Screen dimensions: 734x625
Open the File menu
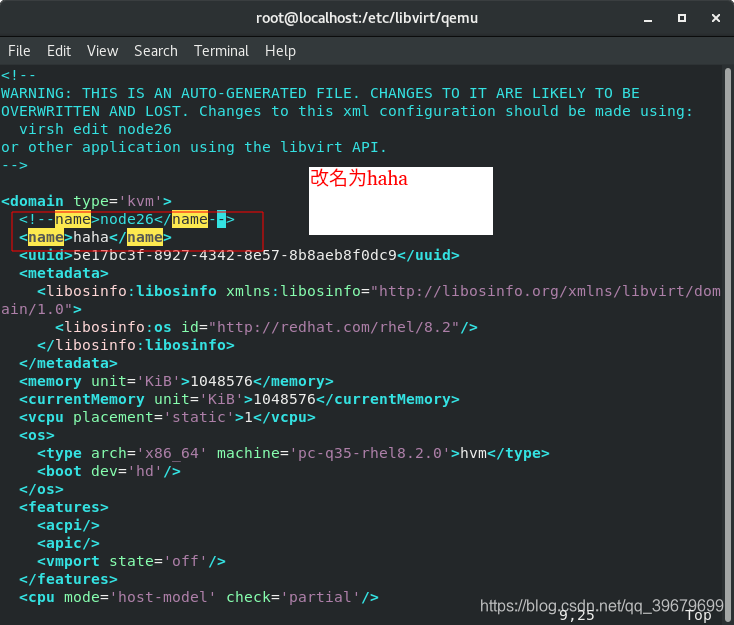pyautogui.click(x=19, y=51)
